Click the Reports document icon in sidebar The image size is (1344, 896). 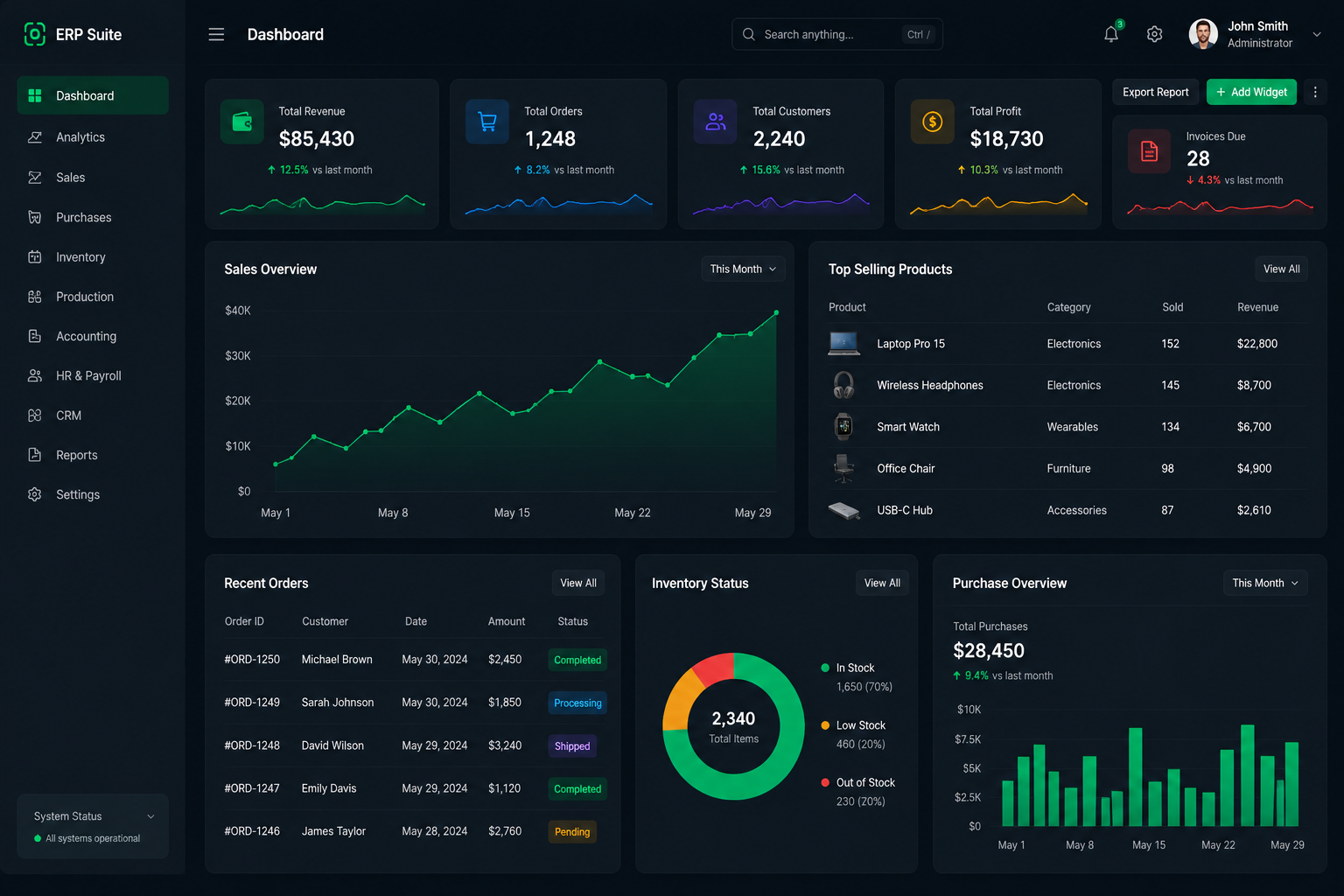[35, 455]
